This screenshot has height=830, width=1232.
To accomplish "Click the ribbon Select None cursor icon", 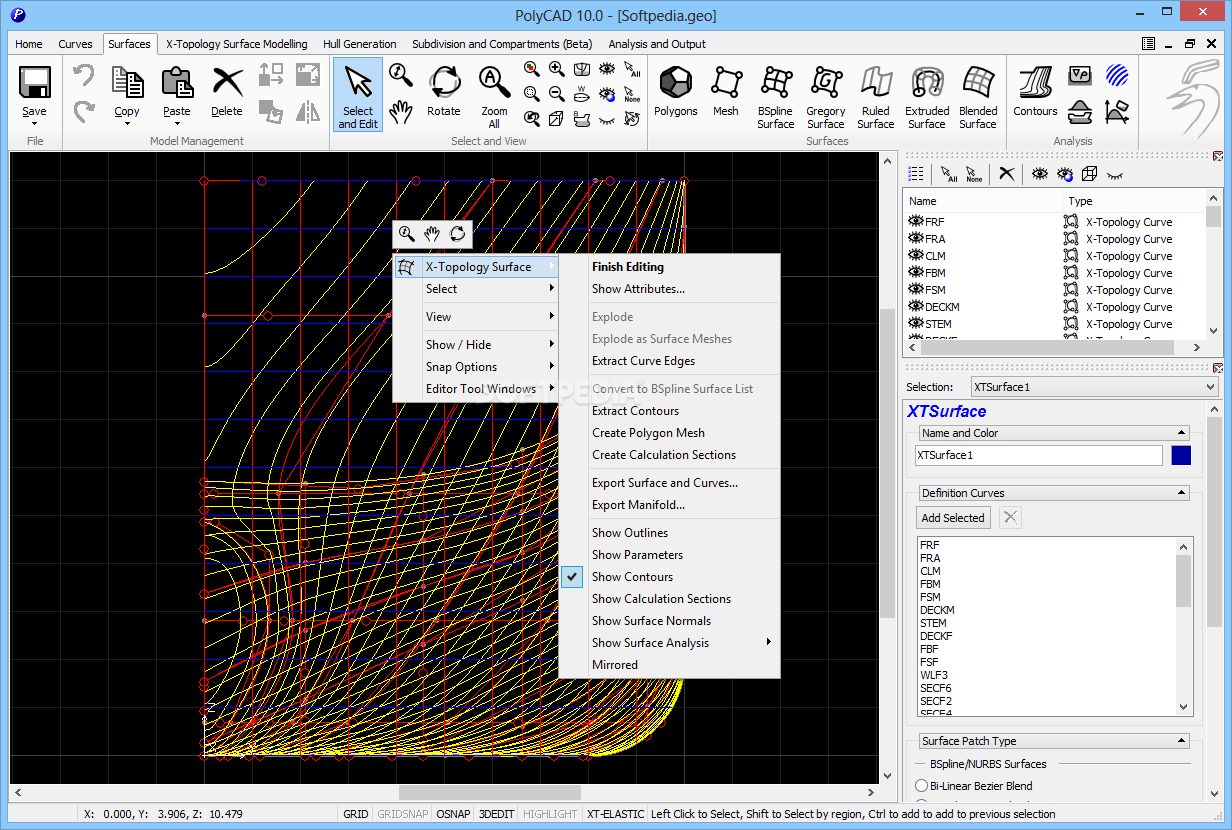I will click(632, 94).
